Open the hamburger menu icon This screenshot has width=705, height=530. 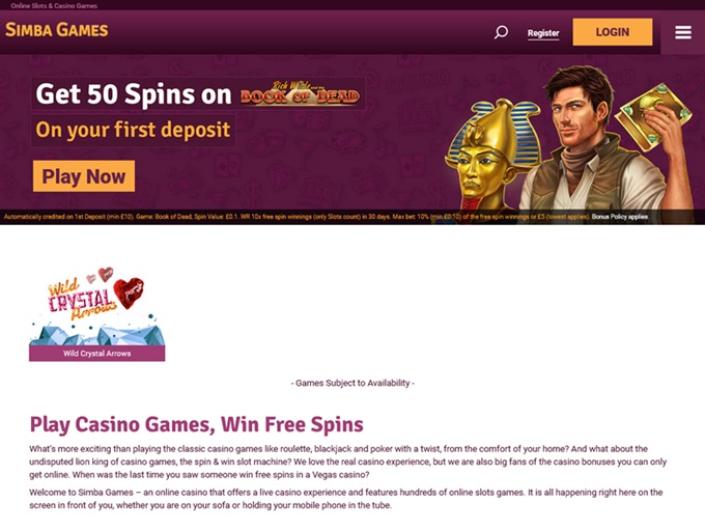click(x=683, y=32)
